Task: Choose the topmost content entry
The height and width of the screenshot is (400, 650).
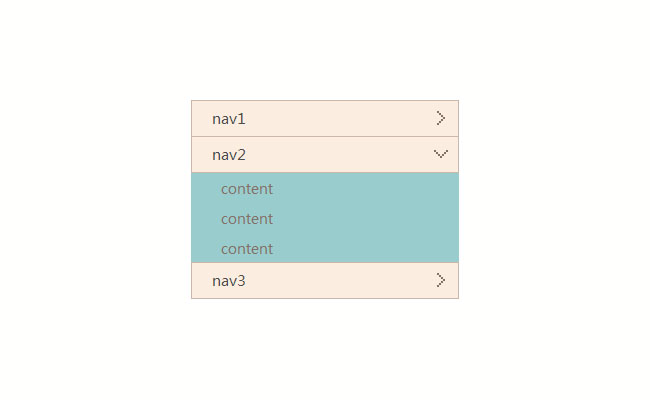Action: 247,188
